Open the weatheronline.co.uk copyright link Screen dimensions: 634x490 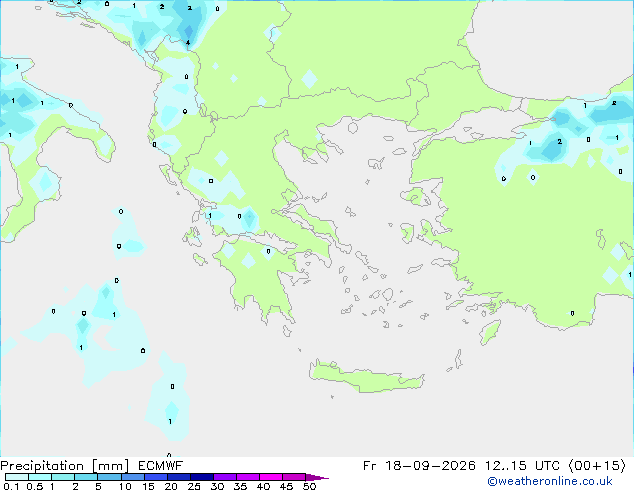tap(549, 481)
